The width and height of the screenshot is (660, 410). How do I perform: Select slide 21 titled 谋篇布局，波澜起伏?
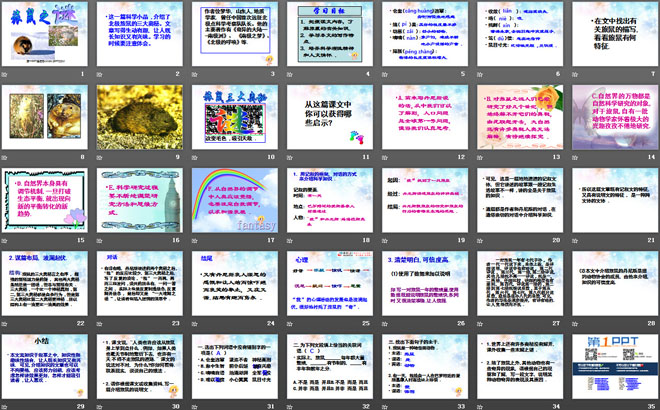(45, 284)
